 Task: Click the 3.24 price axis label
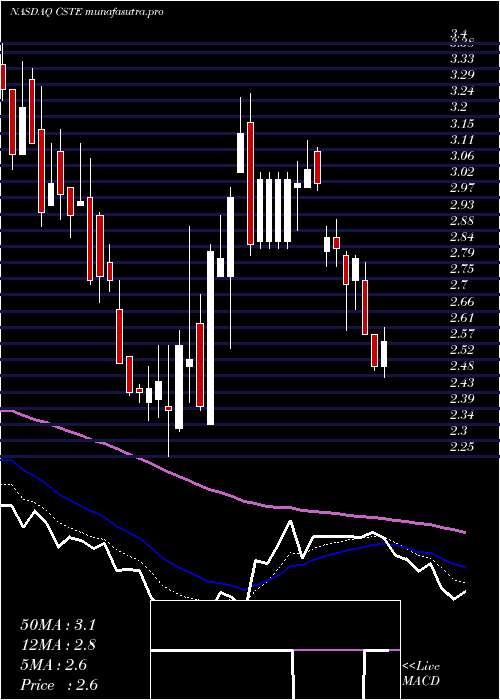pyautogui.click(x=462, y=91)
